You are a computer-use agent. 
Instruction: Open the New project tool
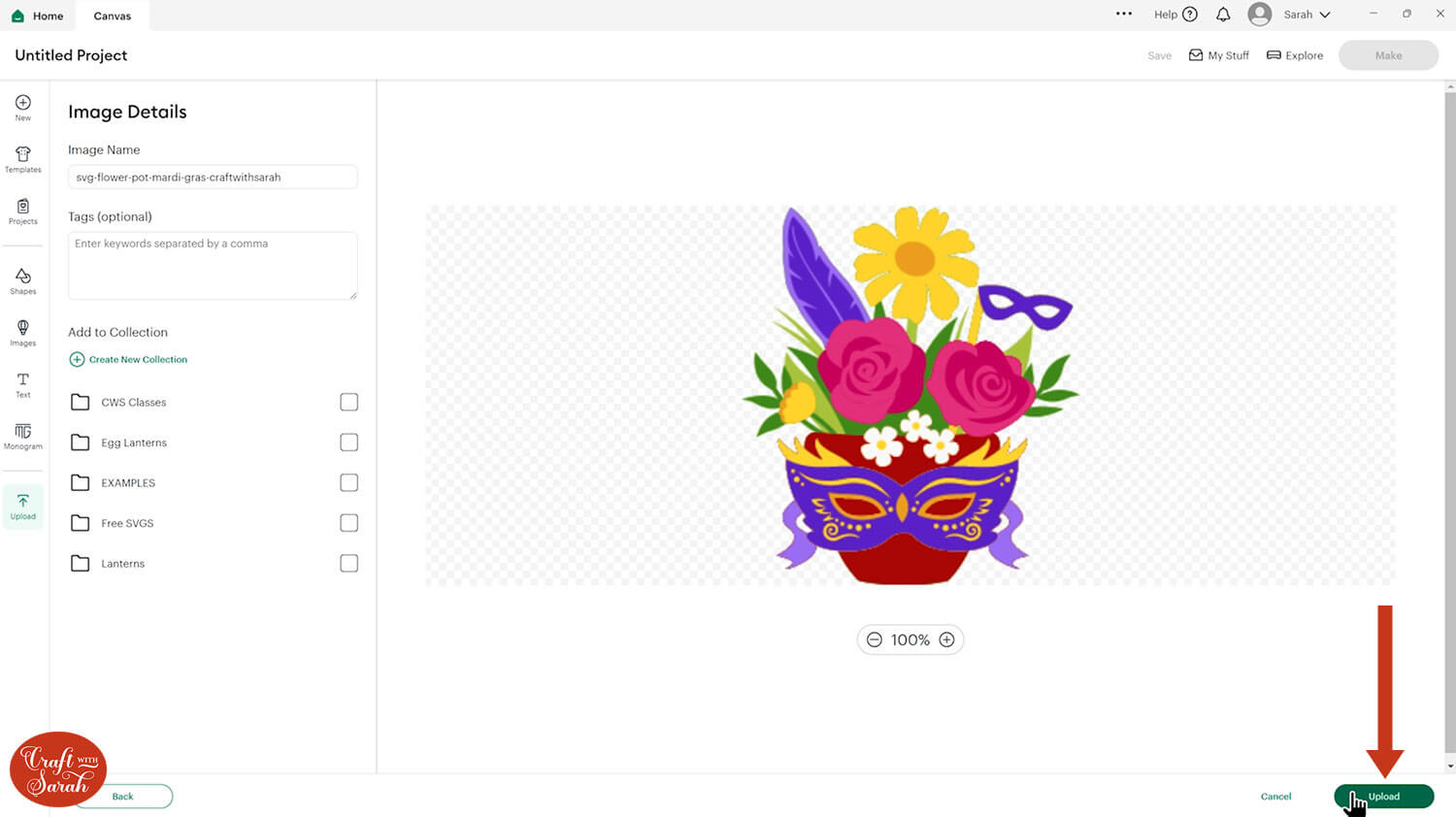point(23,107)
